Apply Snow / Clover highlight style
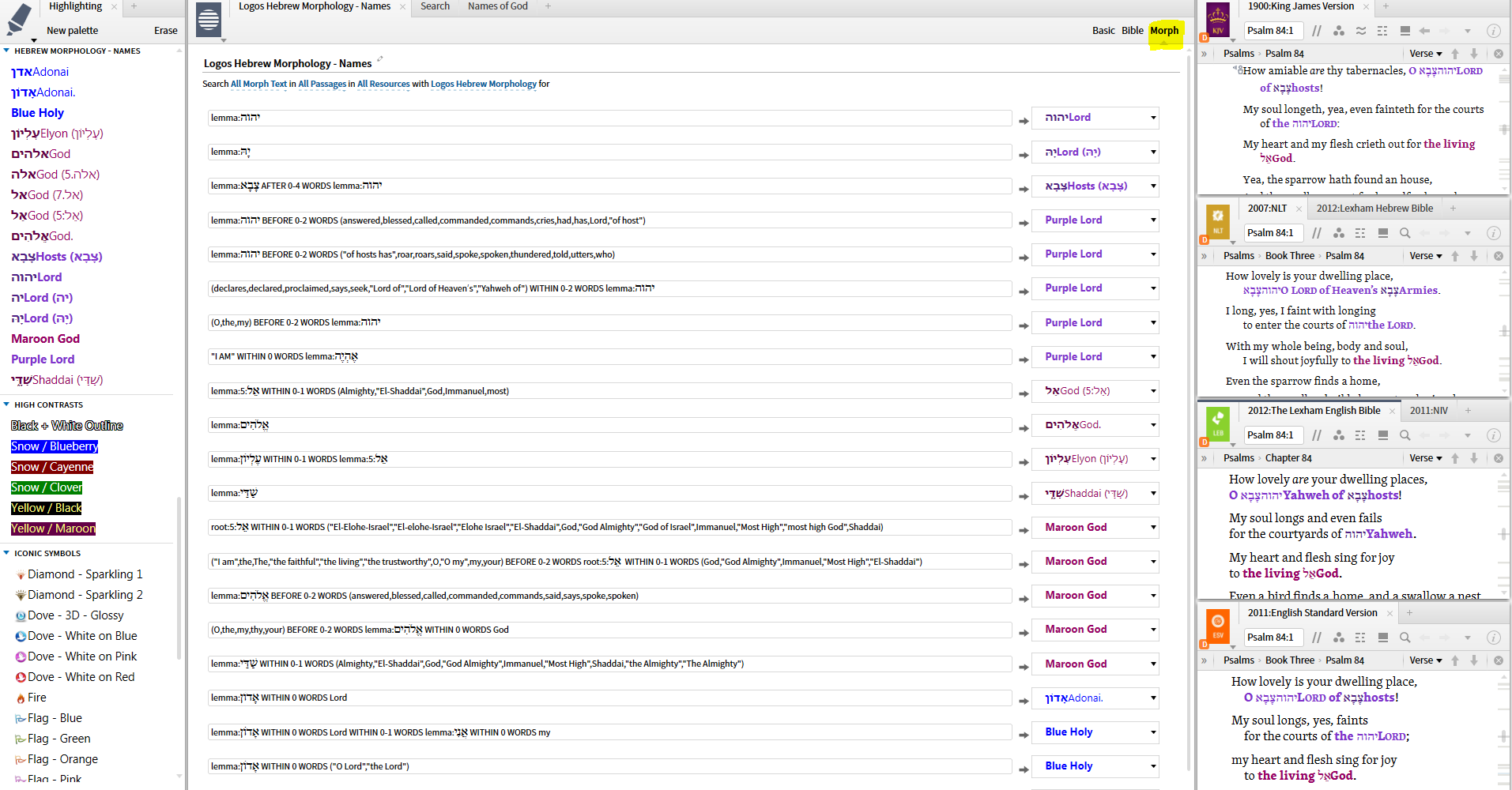The height and width of the screenshot is (790, 1512). tap(47, 487)
